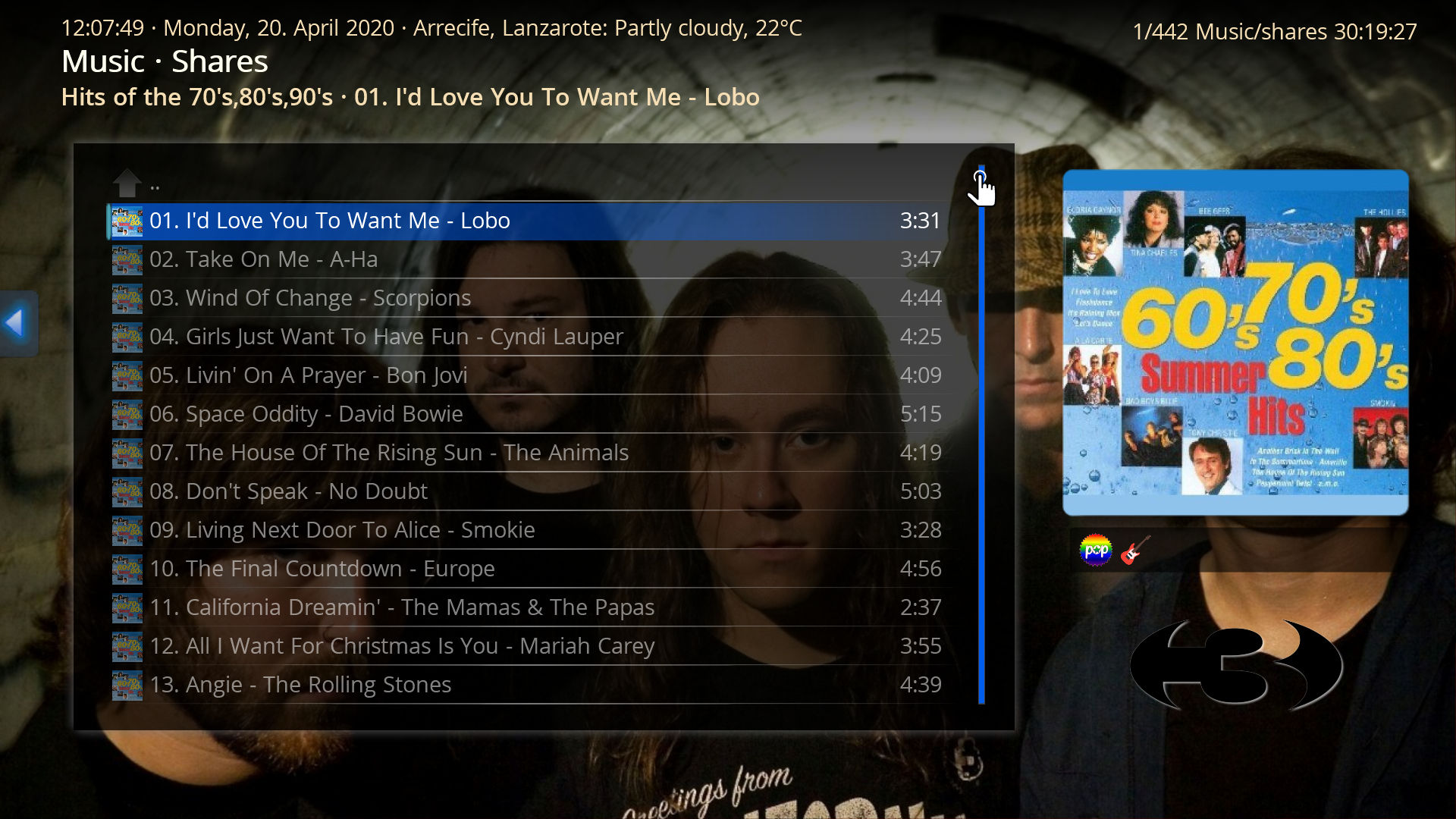Play 01. I'd Love You To Want Me
The height and width of the screenshot is (819, 1456).
pyautogui.click(x=329, y=221)
